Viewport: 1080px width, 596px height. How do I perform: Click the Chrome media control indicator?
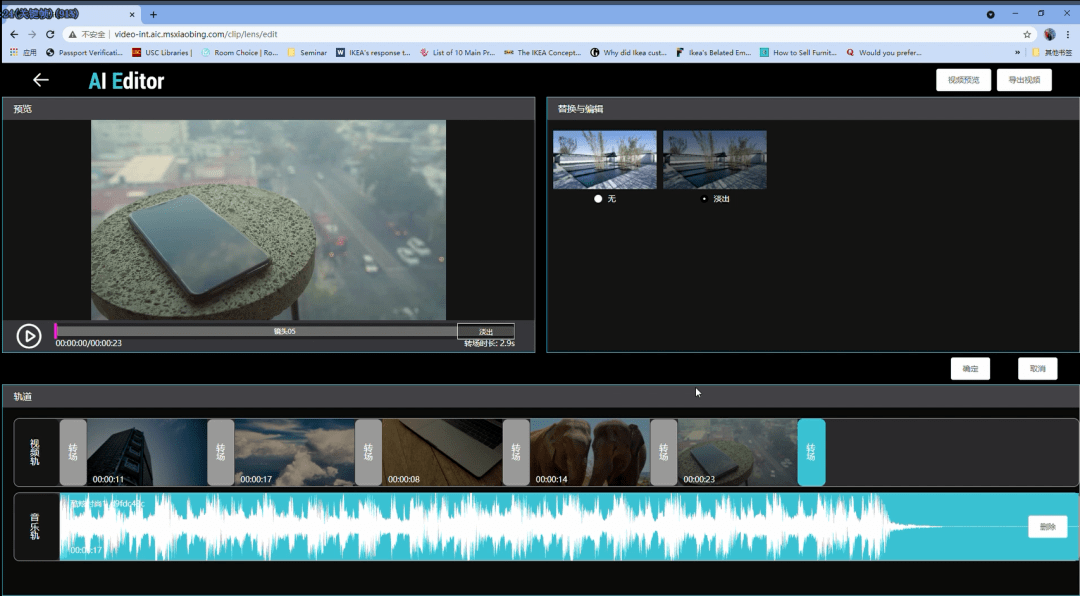point(990,14)
